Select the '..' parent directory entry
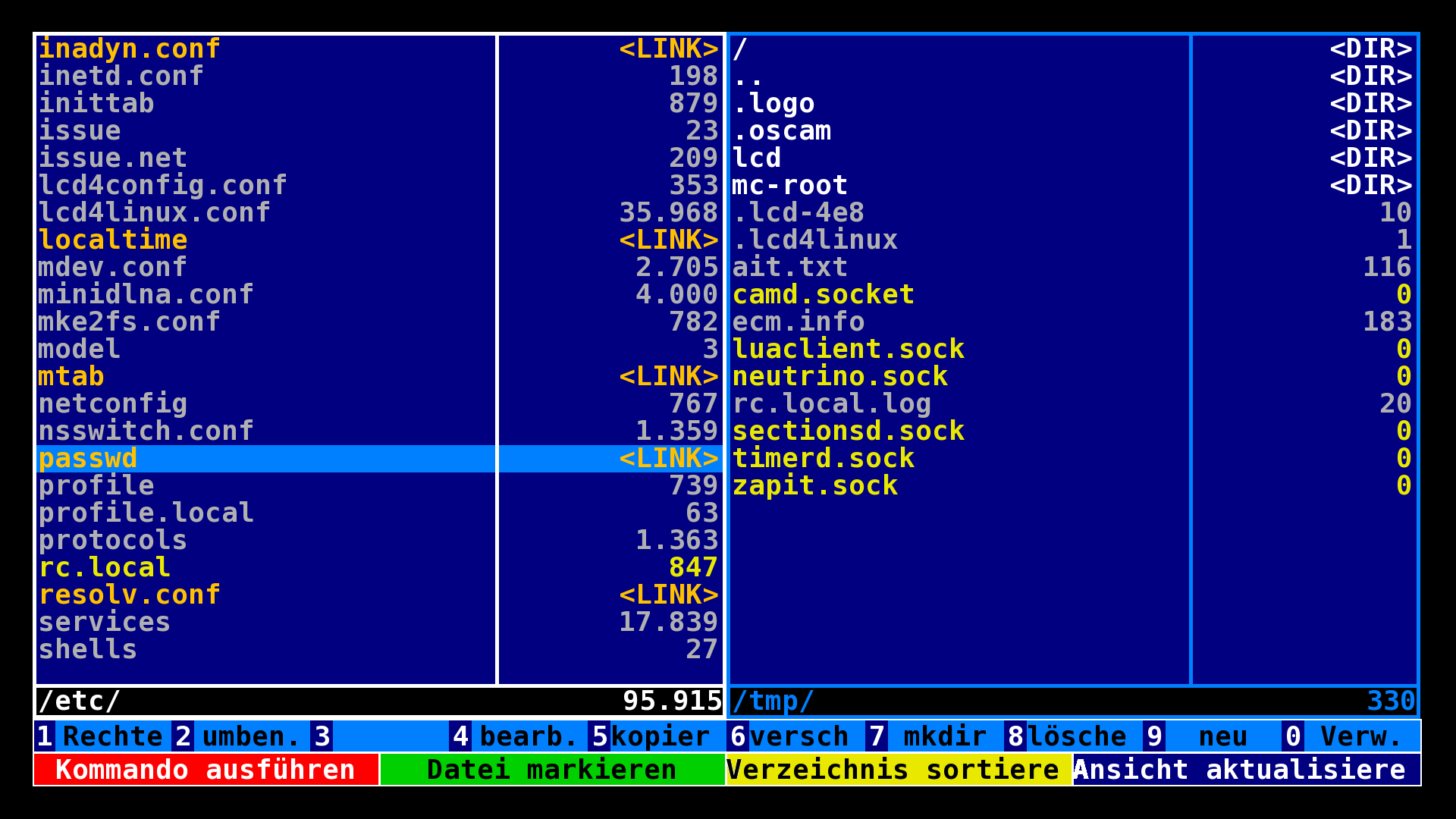This screenshot has width=1456, height=819. (x=748, y=77)
